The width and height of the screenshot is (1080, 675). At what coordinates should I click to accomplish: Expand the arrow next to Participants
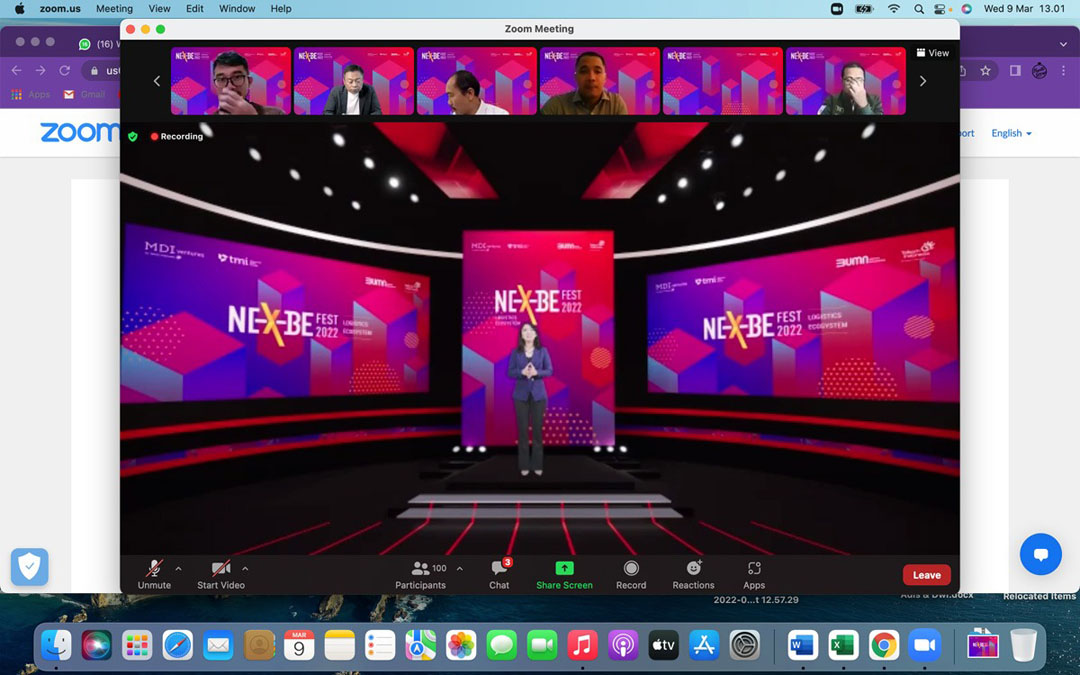pos(460,569)
